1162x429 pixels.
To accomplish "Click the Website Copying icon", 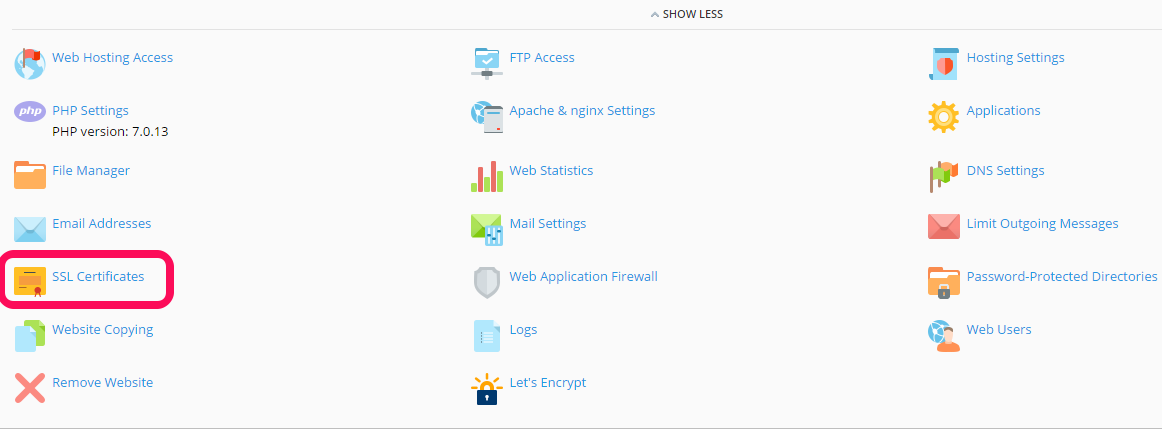I will pos(30,336).
